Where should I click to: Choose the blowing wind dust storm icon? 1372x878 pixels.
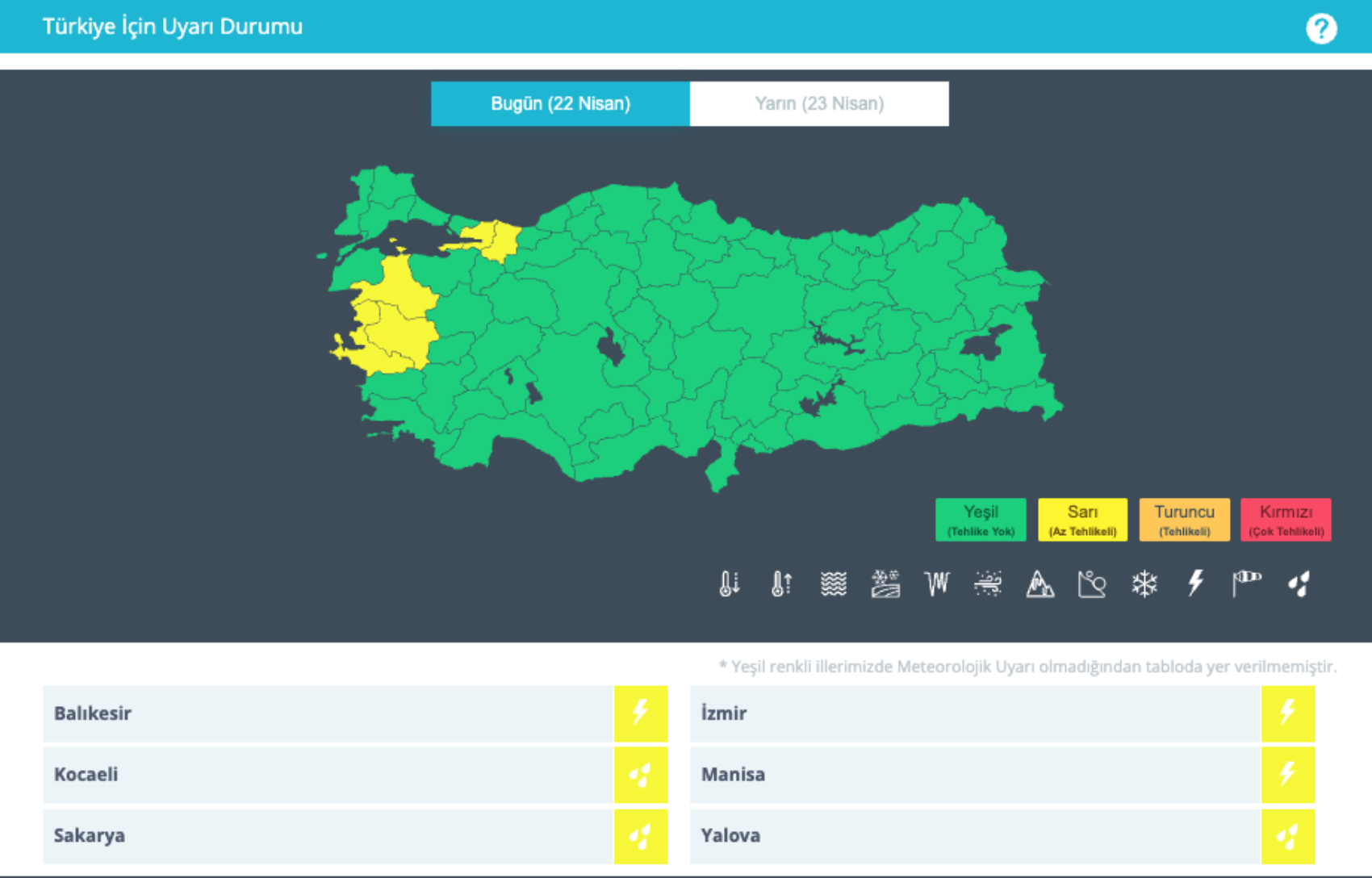(988, 583)
